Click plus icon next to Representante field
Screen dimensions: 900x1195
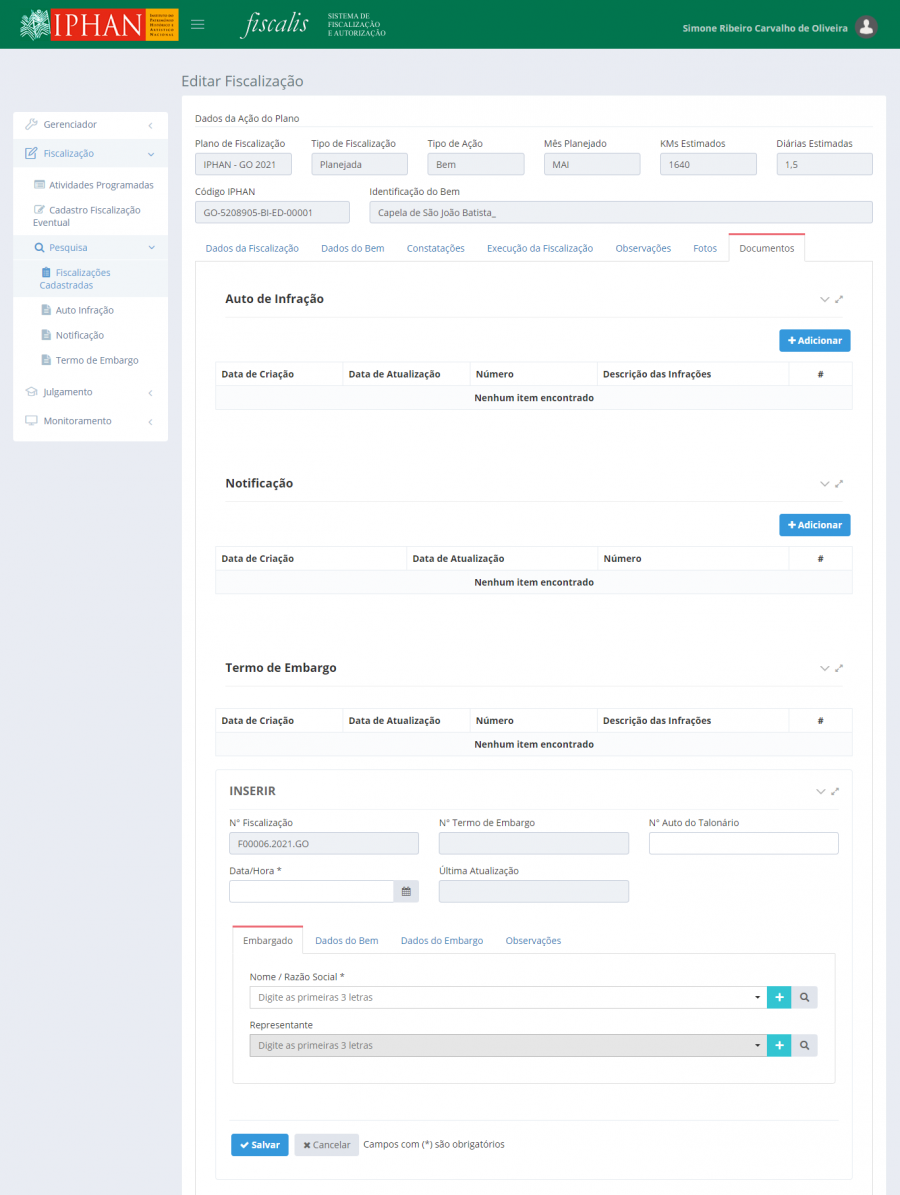point(779,1045)
